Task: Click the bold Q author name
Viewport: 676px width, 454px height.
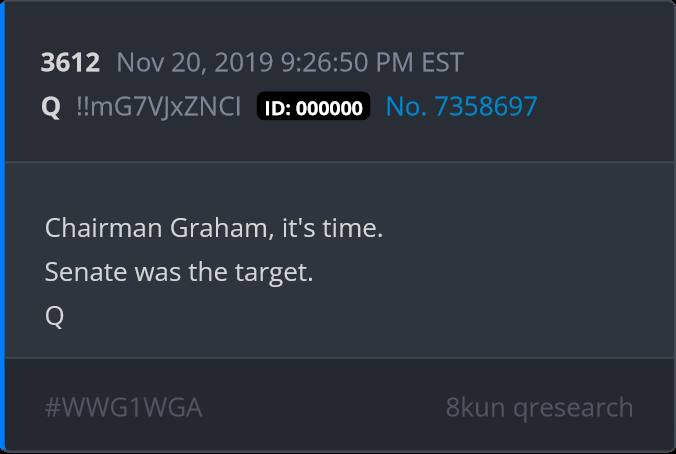Action: tap(51, 107)
